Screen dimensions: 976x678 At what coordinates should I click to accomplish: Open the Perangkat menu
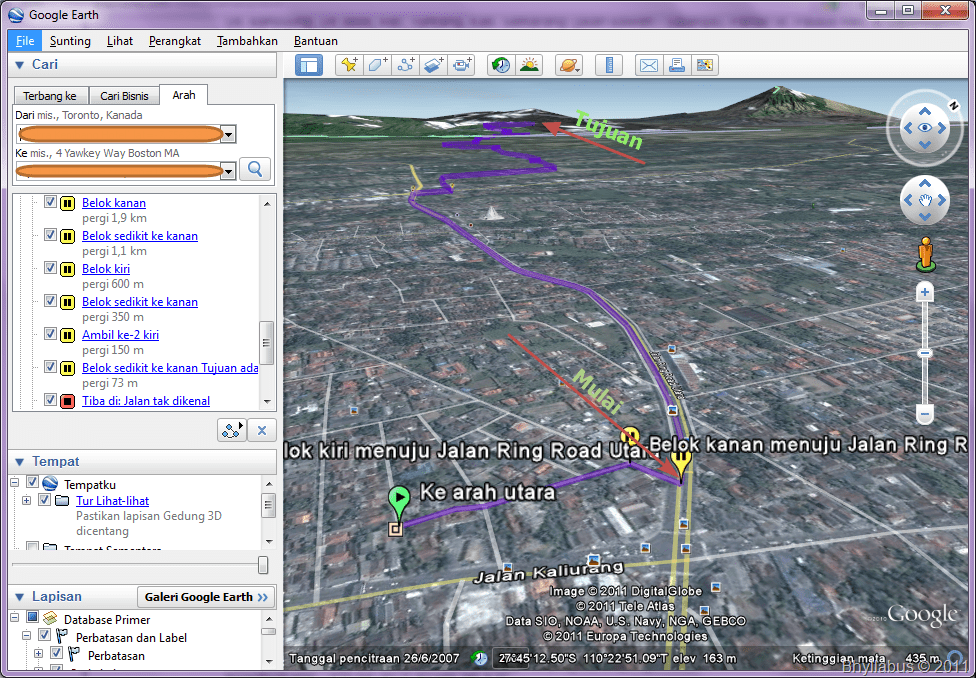click(x=175, y=41)
